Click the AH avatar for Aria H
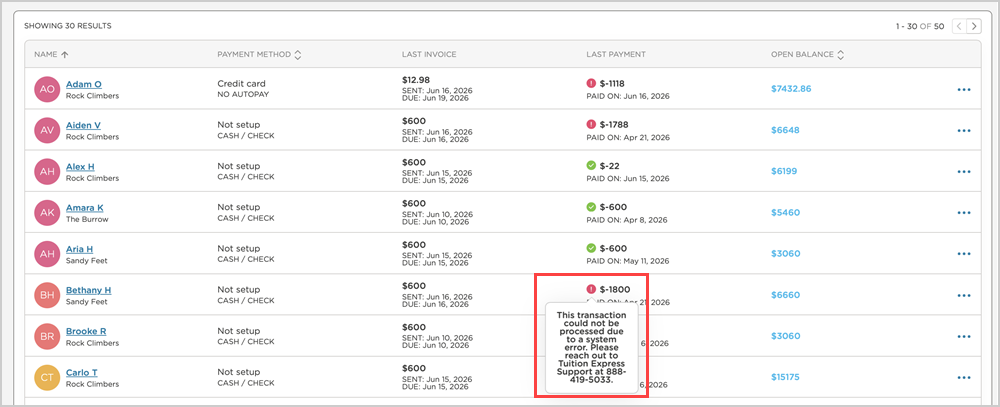This screenshot has height=407, width=1000. pos(47,254)
